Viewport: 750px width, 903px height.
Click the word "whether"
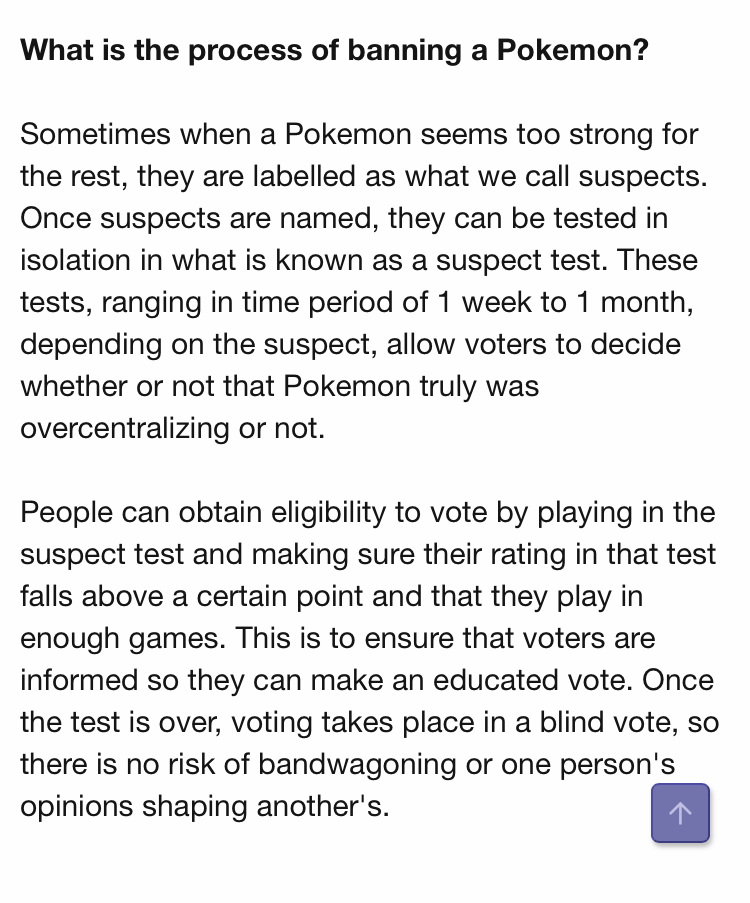(74, 386)
